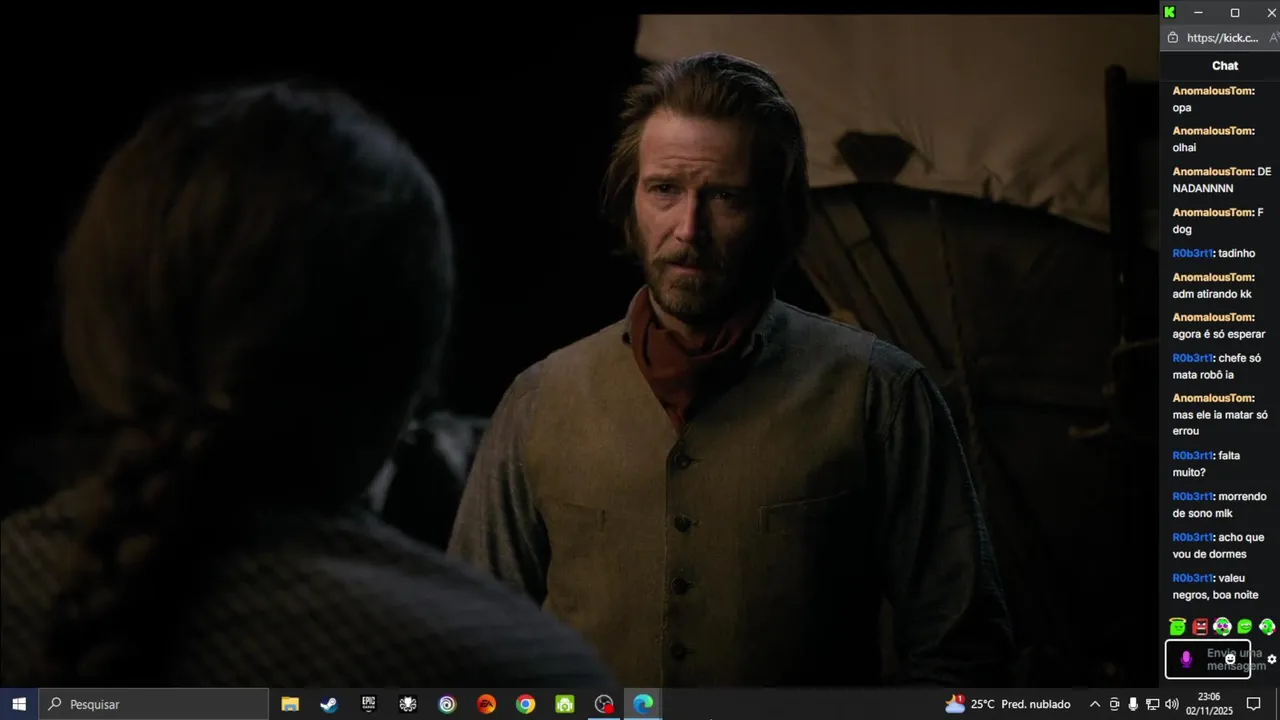The width and height of the screenshot is (1280, 720).
Task: Open the emoji picker smiley
Action: (x=1230, y=659)
